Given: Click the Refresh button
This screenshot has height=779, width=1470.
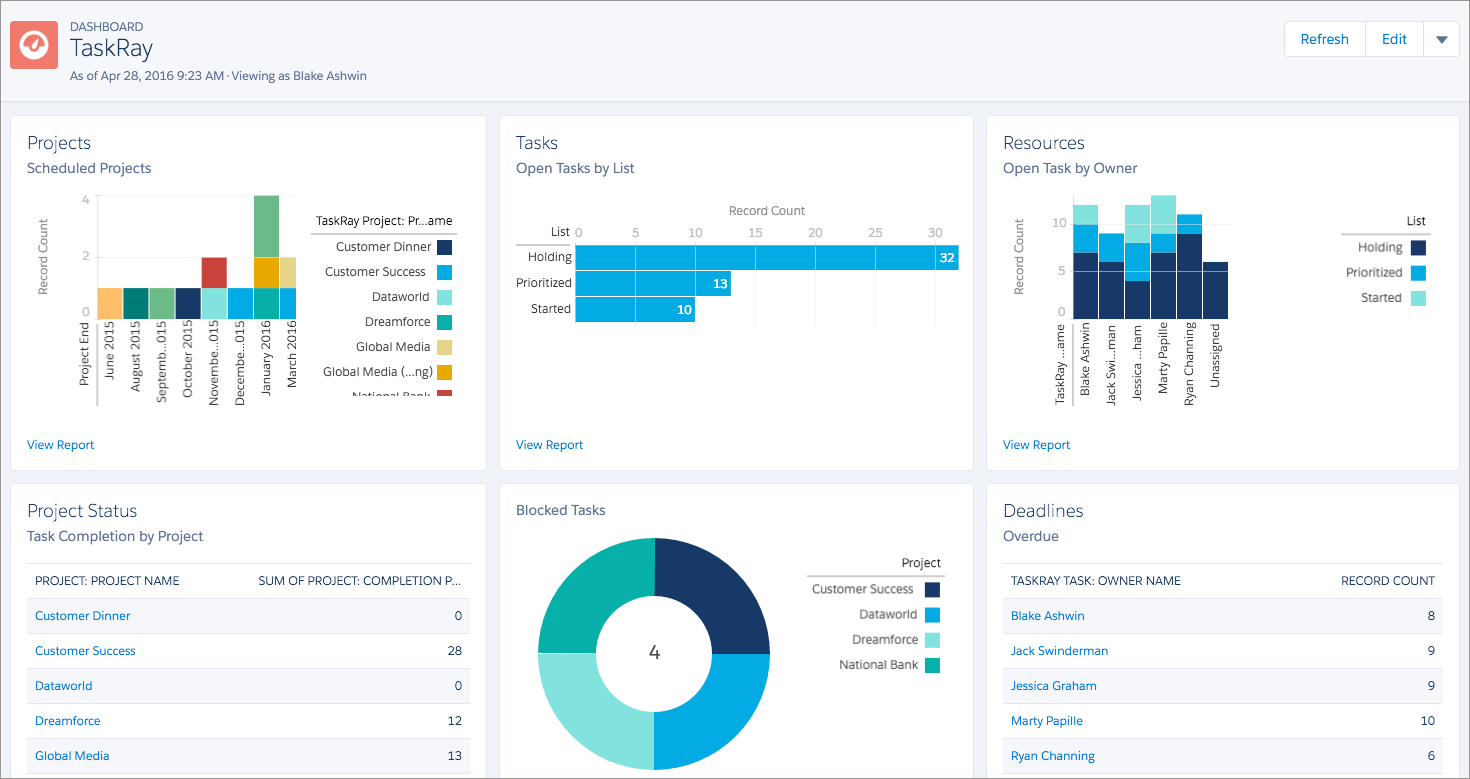Looking at the screenshot, I should (1324, 39).
